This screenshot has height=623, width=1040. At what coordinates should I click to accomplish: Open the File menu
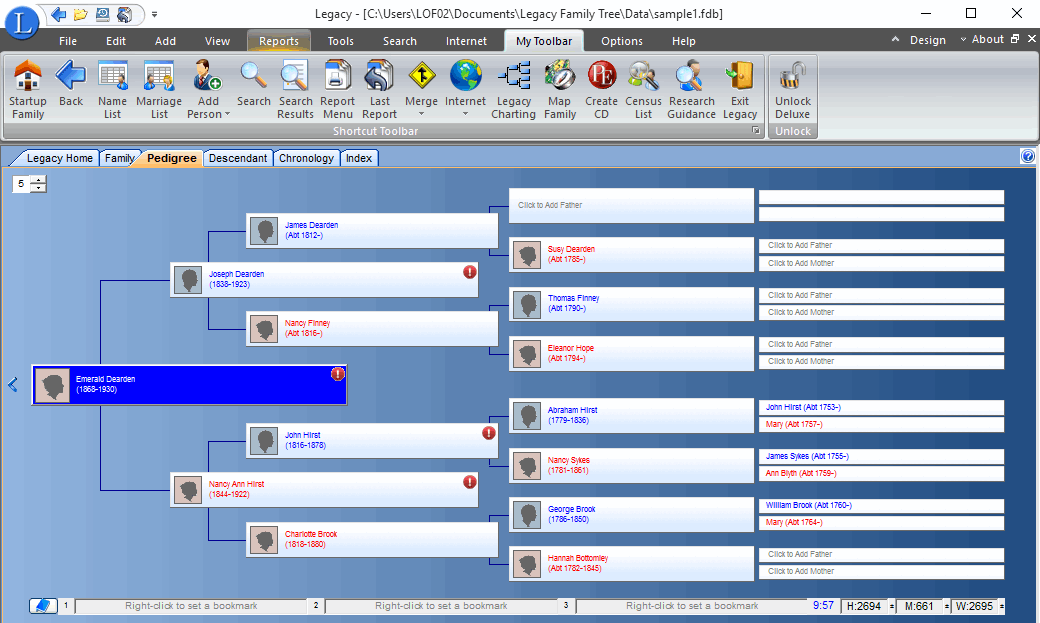point(68,41)
